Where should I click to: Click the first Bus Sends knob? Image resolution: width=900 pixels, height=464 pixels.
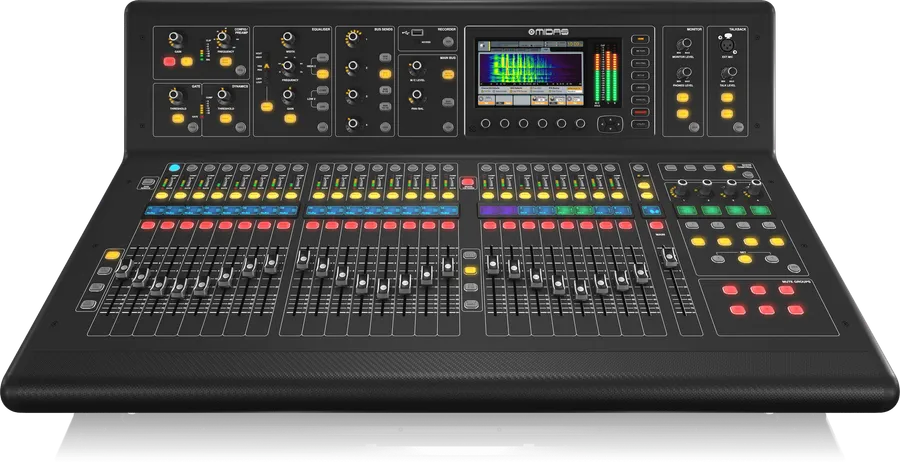tap(354, 38)
